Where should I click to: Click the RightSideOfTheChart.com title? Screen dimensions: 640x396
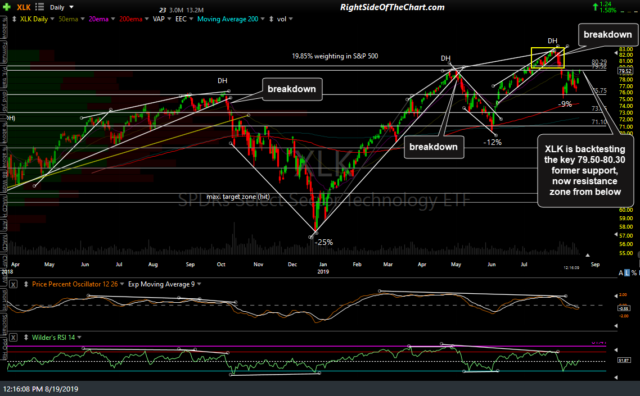tap(392, 7)
